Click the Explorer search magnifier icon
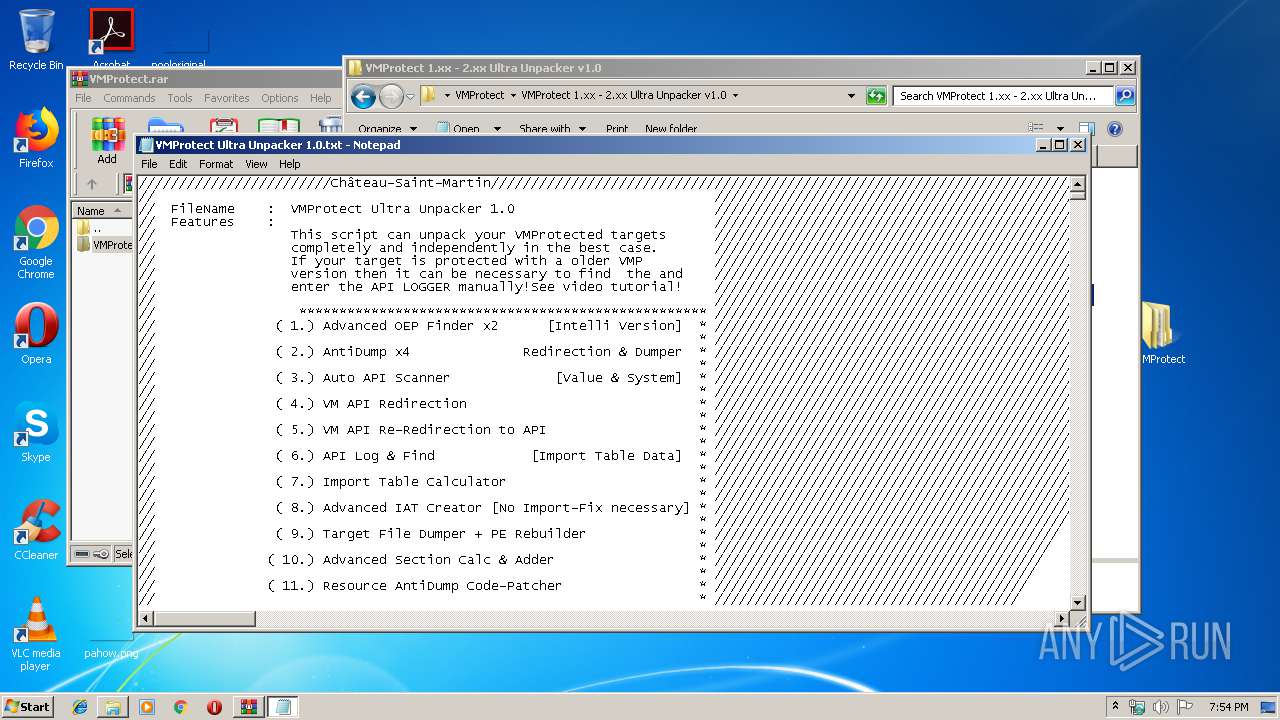 pos(1125,96)
